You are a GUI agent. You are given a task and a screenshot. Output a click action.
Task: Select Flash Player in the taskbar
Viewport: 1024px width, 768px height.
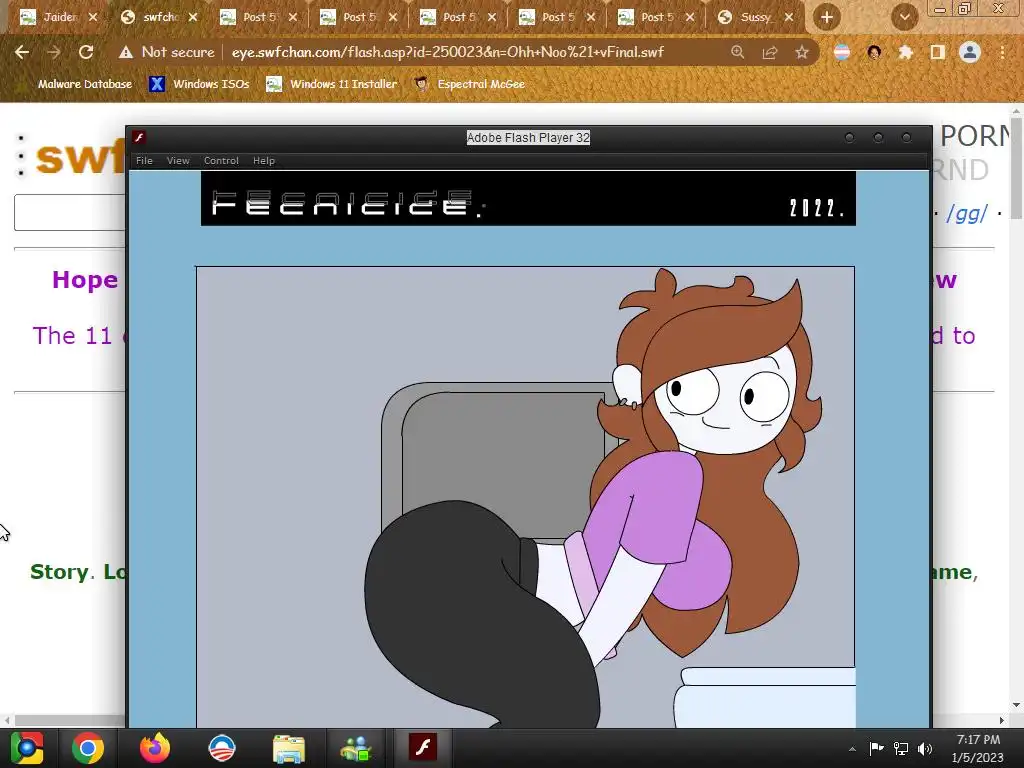423,748
